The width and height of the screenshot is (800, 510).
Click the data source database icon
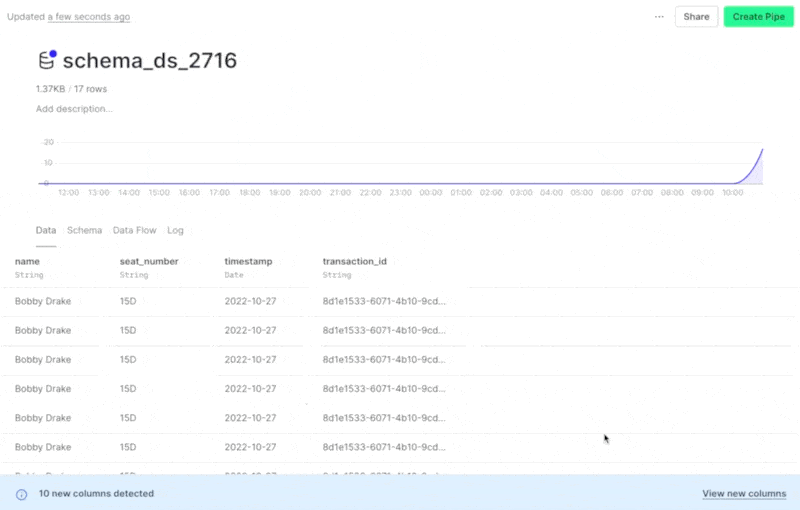coord(46,61)
